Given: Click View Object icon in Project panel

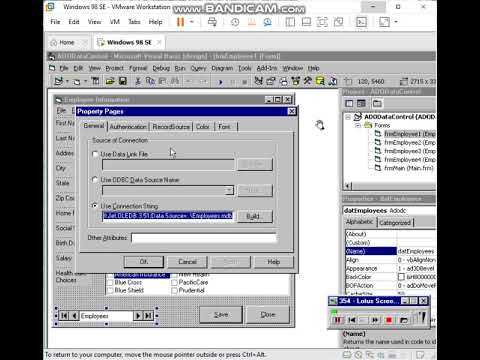Looking at the screenshot, I should [361, 103].
